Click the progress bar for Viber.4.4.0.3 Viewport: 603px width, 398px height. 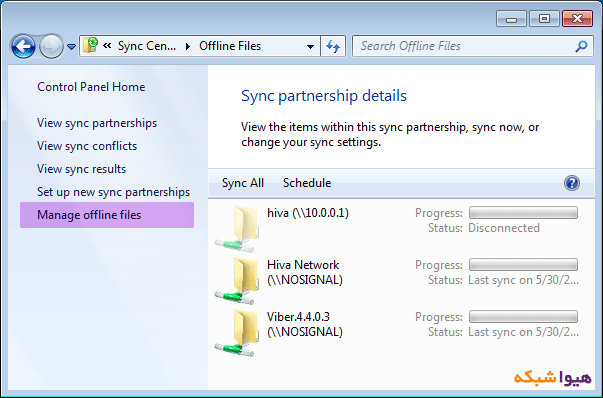pos(523,316)
